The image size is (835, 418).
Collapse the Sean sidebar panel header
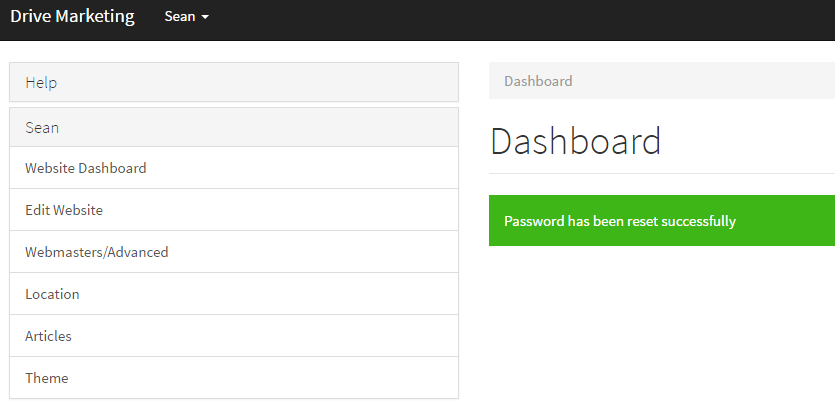tap(234, 127)
